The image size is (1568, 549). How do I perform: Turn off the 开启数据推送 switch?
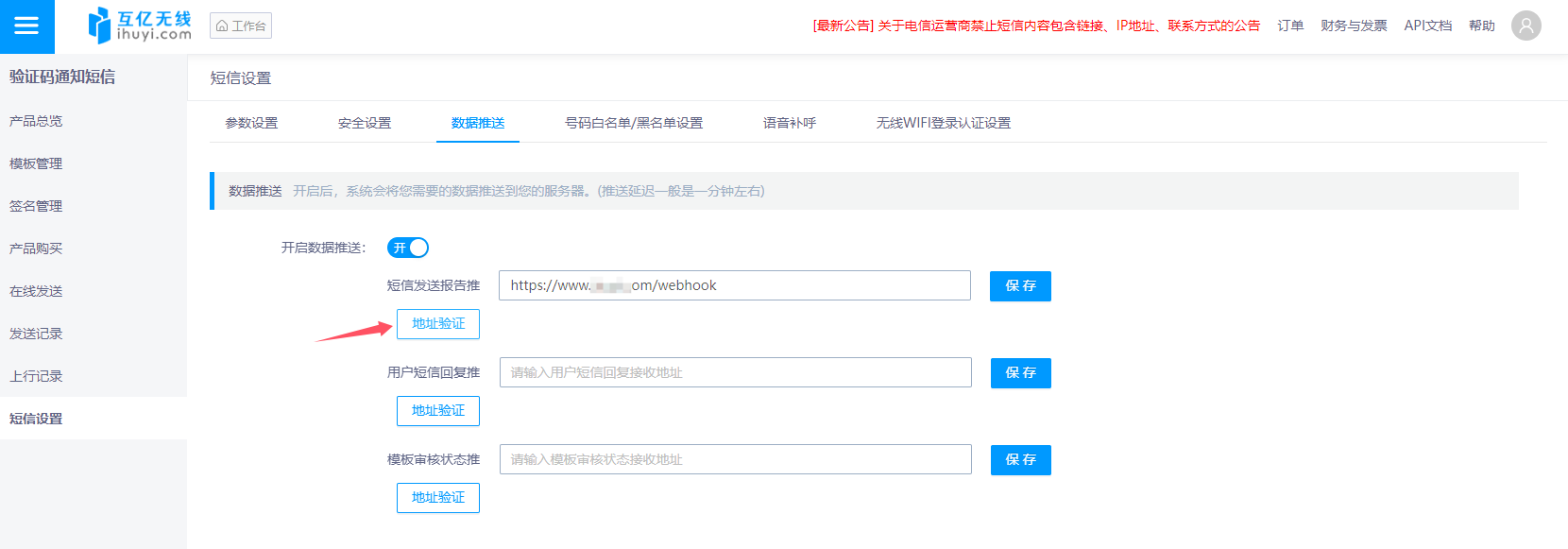tap(408, 248)
